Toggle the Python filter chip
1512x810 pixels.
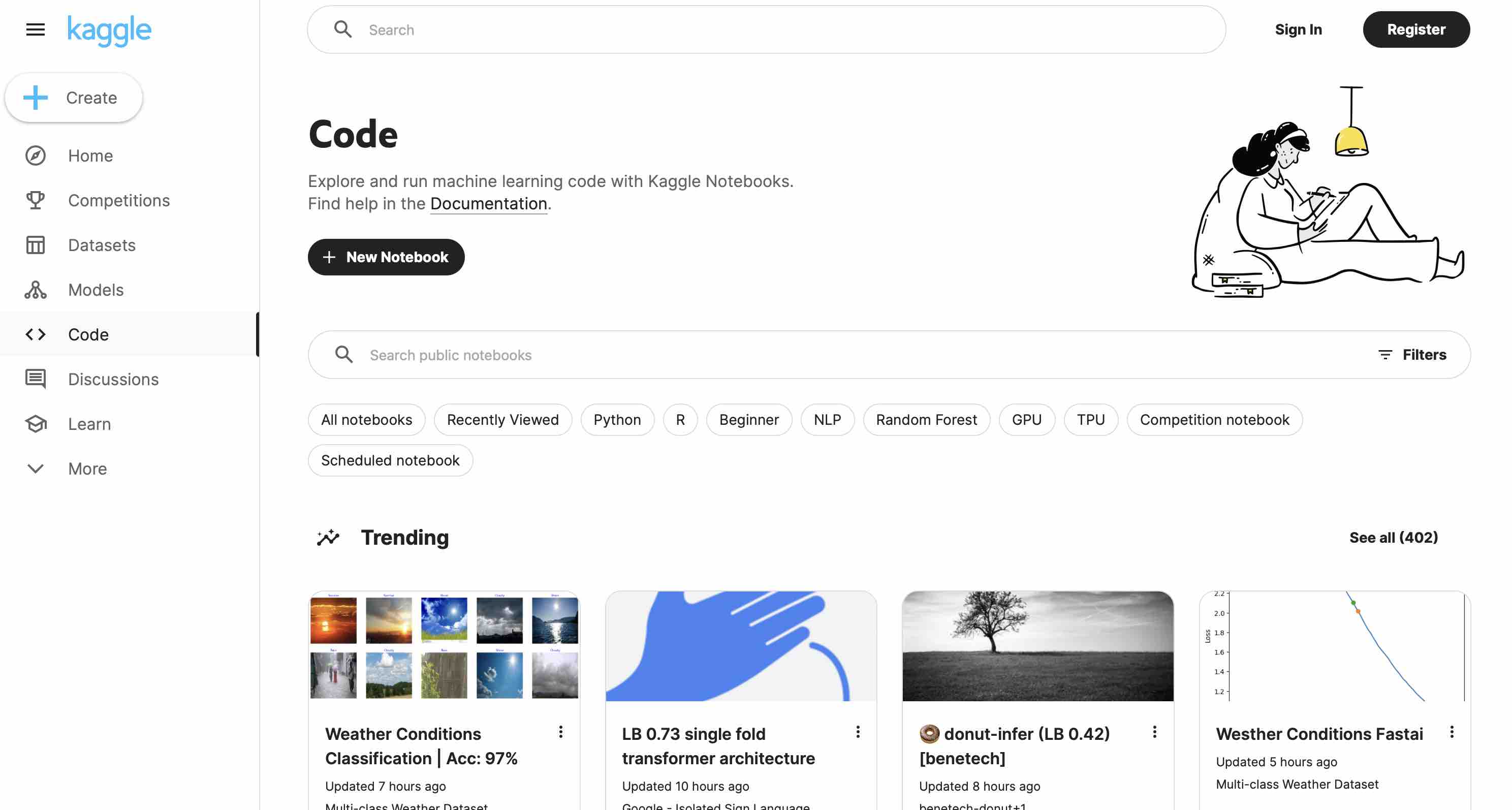(x=617, y=420)
